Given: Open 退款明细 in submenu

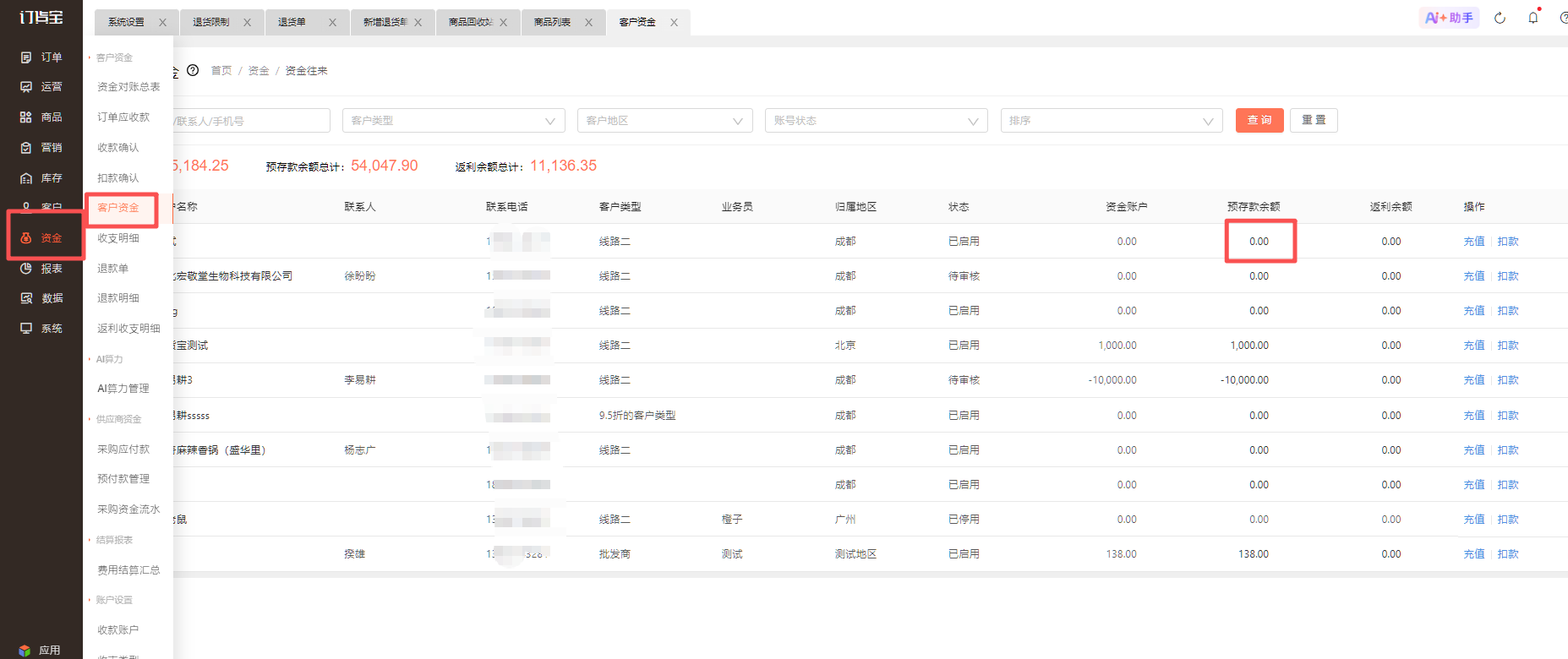Looking at the screenshot, I should [x=118, y=298].
